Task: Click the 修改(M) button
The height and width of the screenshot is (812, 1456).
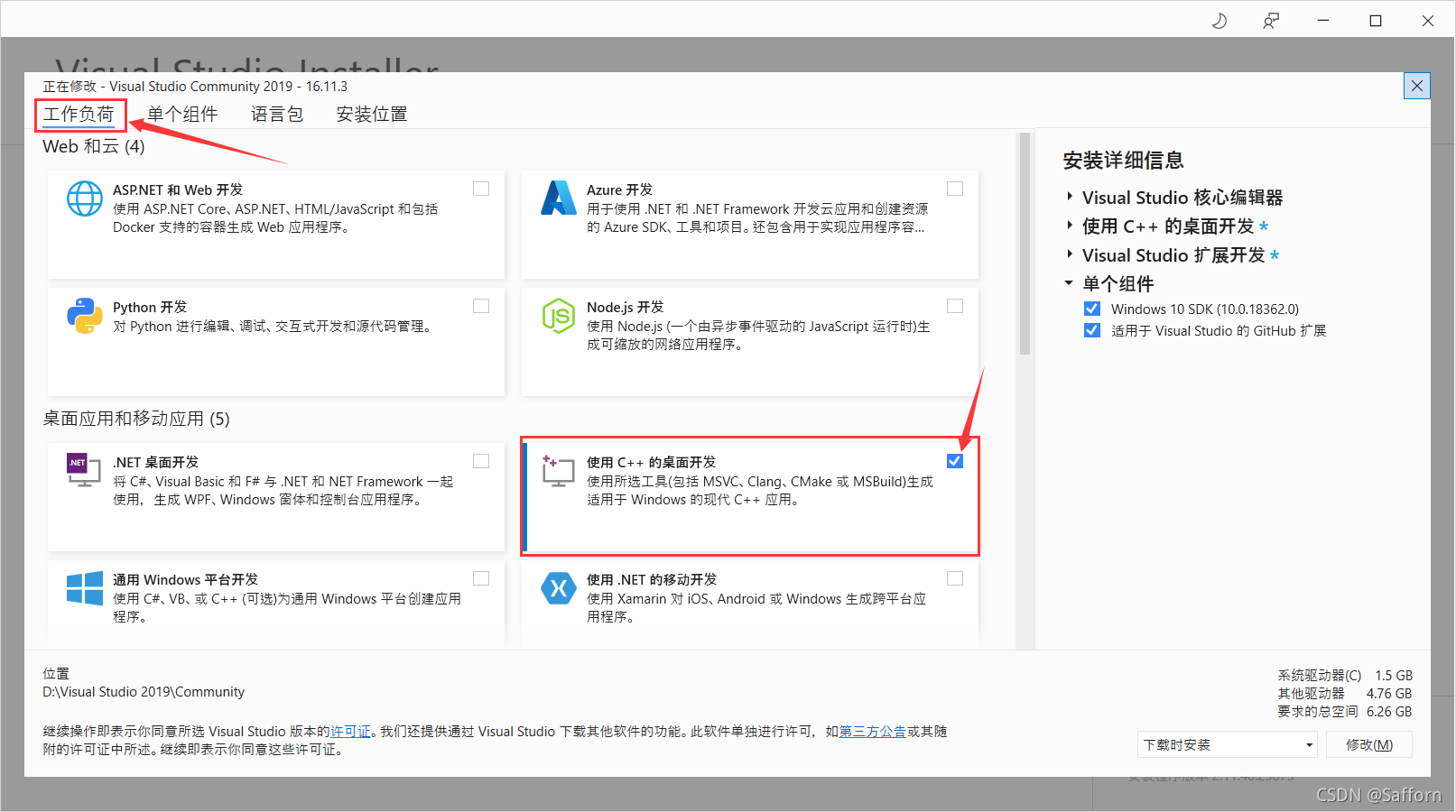Action: (x=1369, y=744)
